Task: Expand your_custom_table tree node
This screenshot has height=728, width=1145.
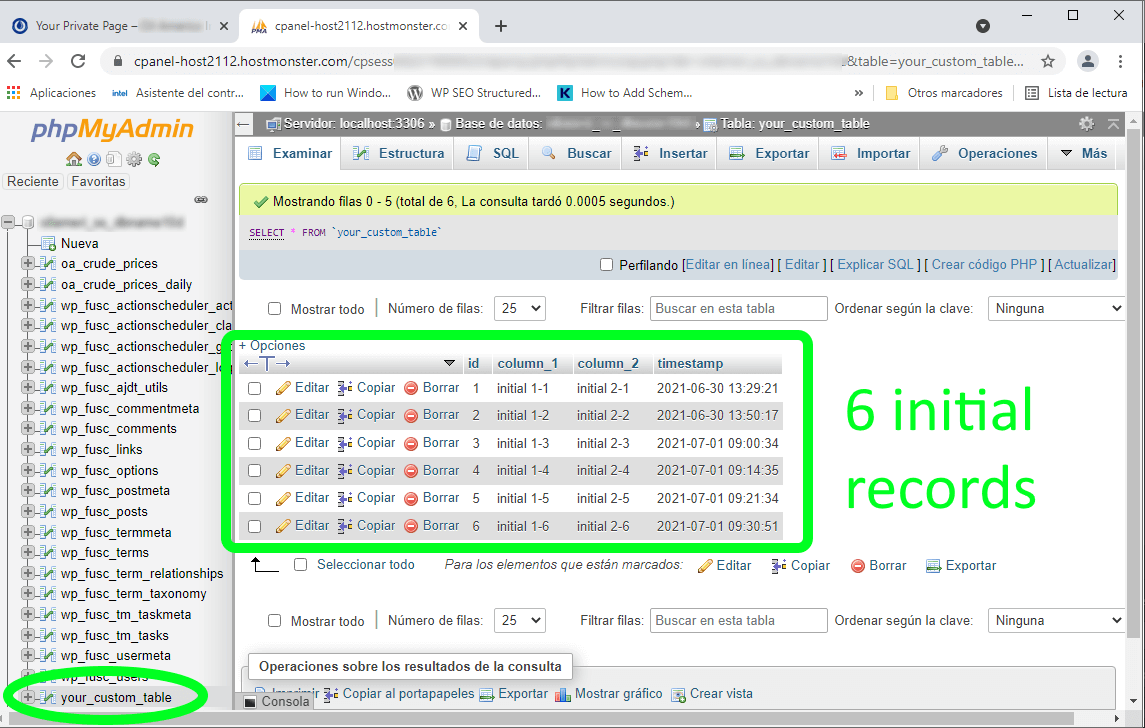Action: point(28,697)
